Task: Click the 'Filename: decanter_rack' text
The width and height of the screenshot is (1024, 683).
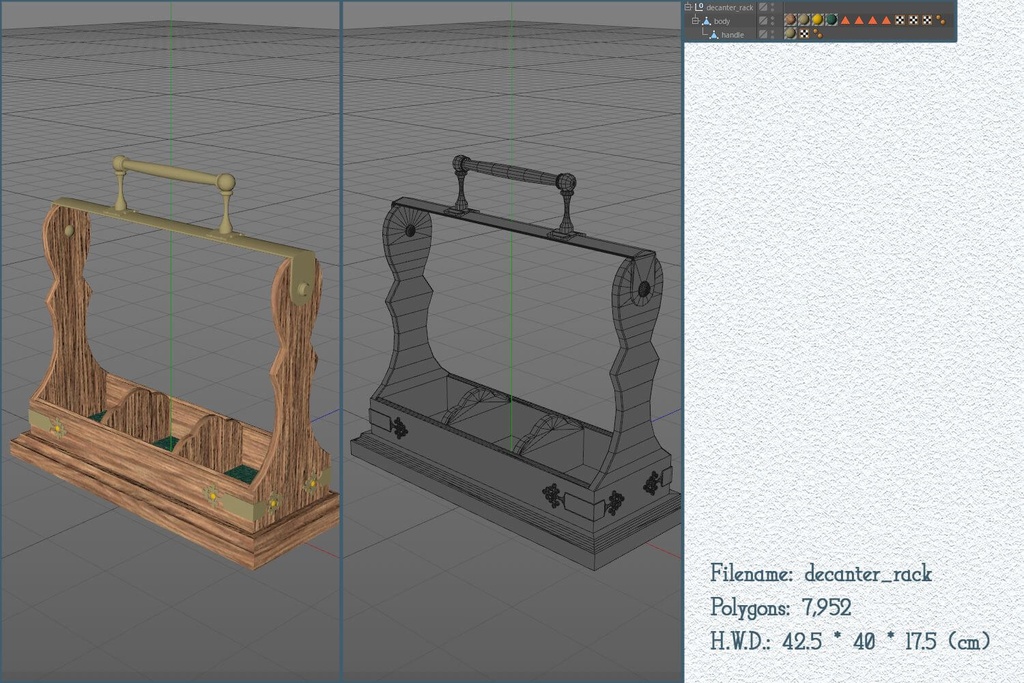Action: coord(821,573)
